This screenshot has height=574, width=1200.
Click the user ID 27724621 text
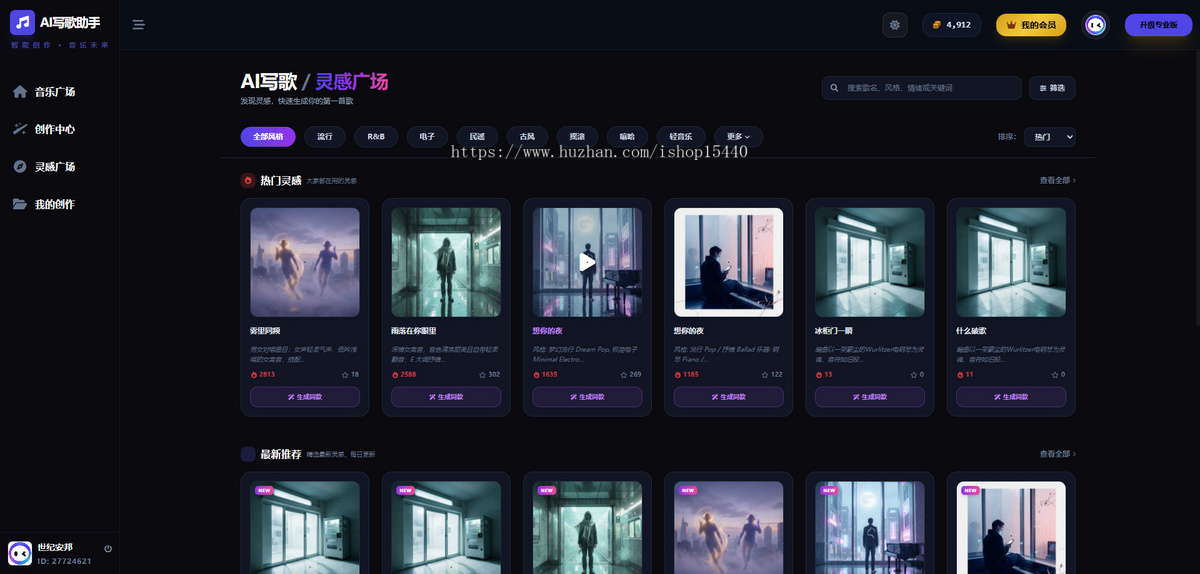click(x=64, y=561)
